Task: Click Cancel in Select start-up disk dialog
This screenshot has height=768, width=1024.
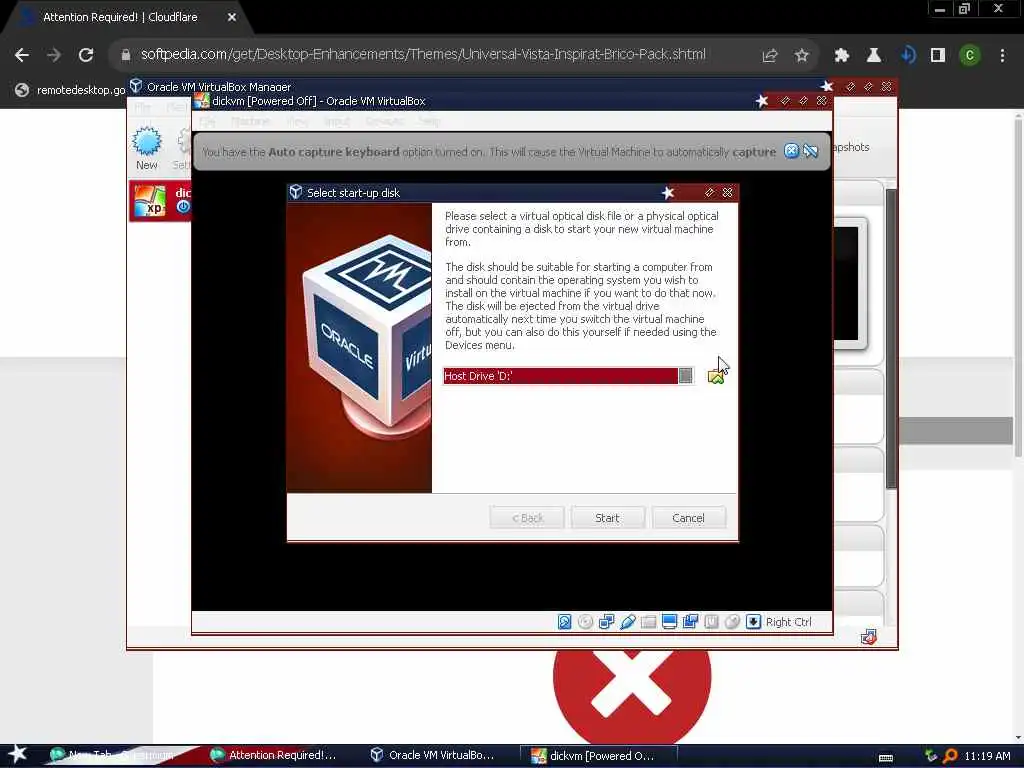Action: click(688, 518)
